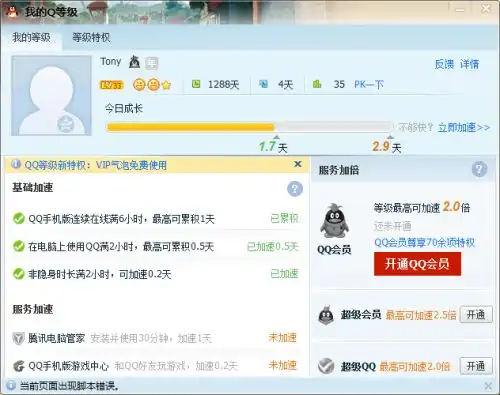The image size is (500, 395).
Task: Minimize the 我的Q等级 window
Action: [x=460, y=10]
